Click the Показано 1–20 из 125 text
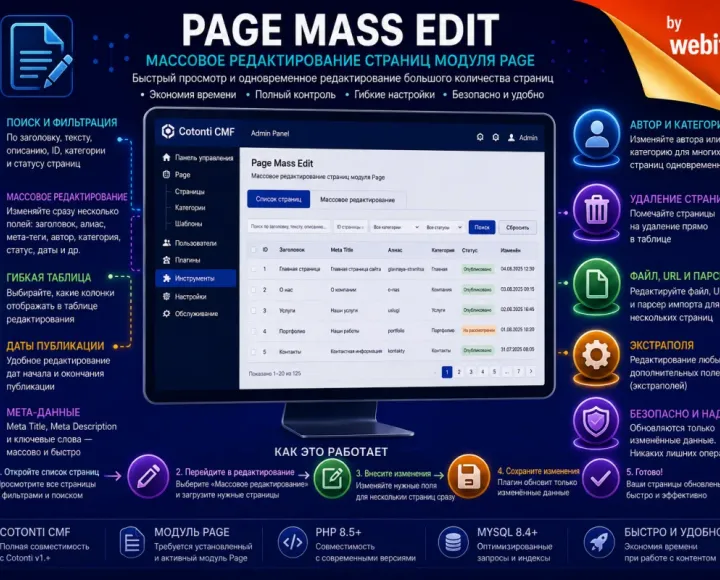This screenshot has width=720, height=580. [x=275, y=374]
